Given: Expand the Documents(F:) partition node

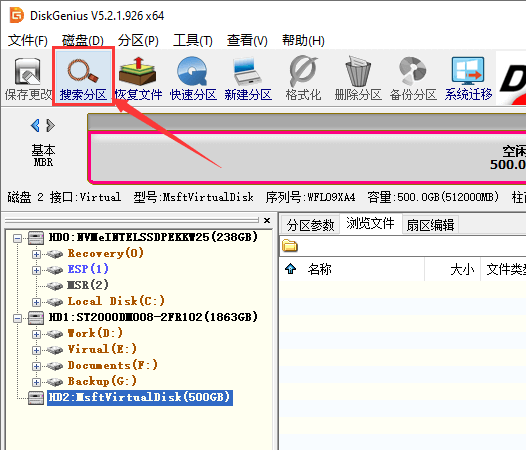Looking at the screenshot, I should tap(36, 366).
